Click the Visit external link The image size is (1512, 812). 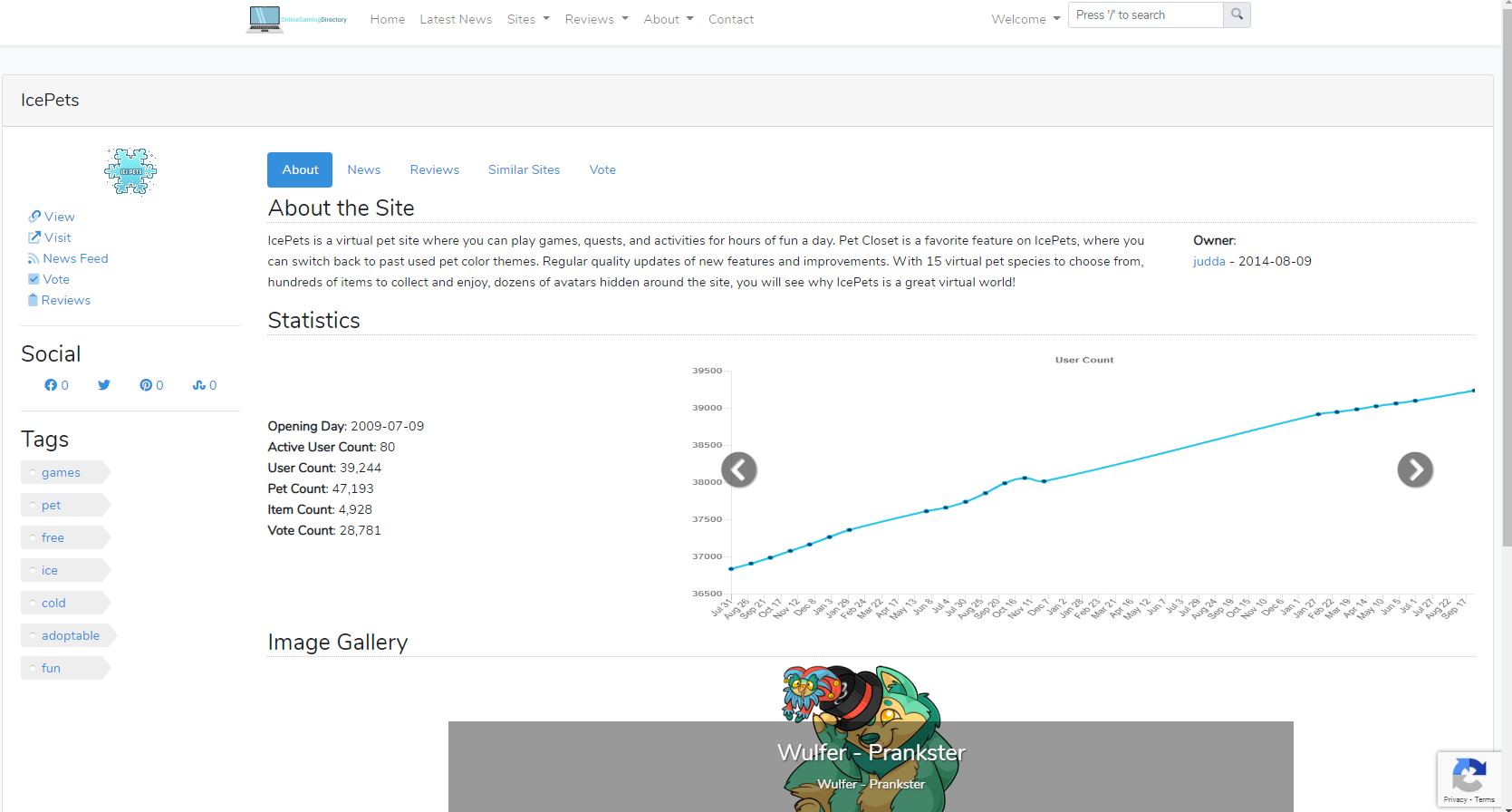(50, 237)
